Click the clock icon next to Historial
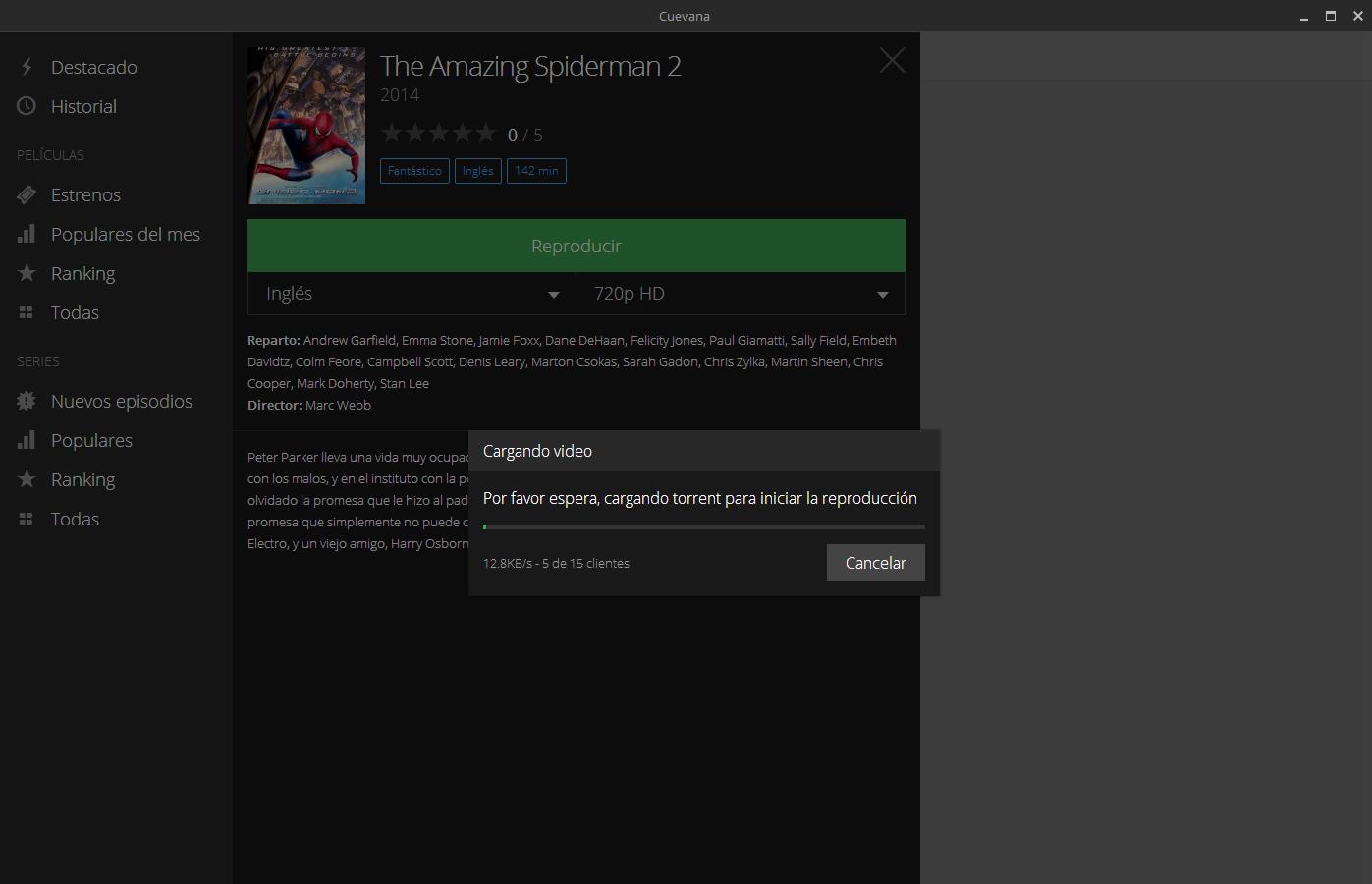 [27, 106]
